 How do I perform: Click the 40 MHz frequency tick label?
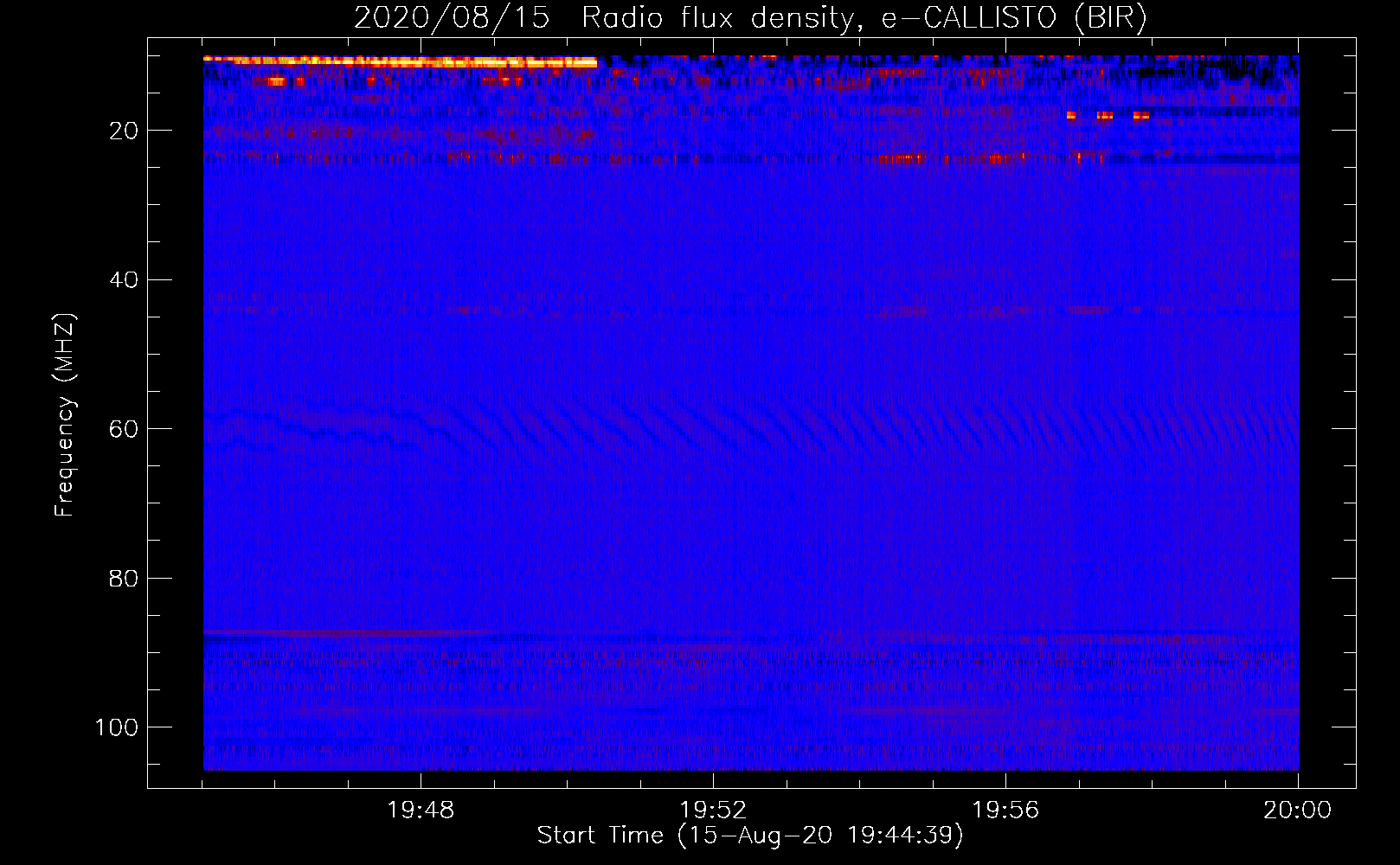tap(124, 280)
